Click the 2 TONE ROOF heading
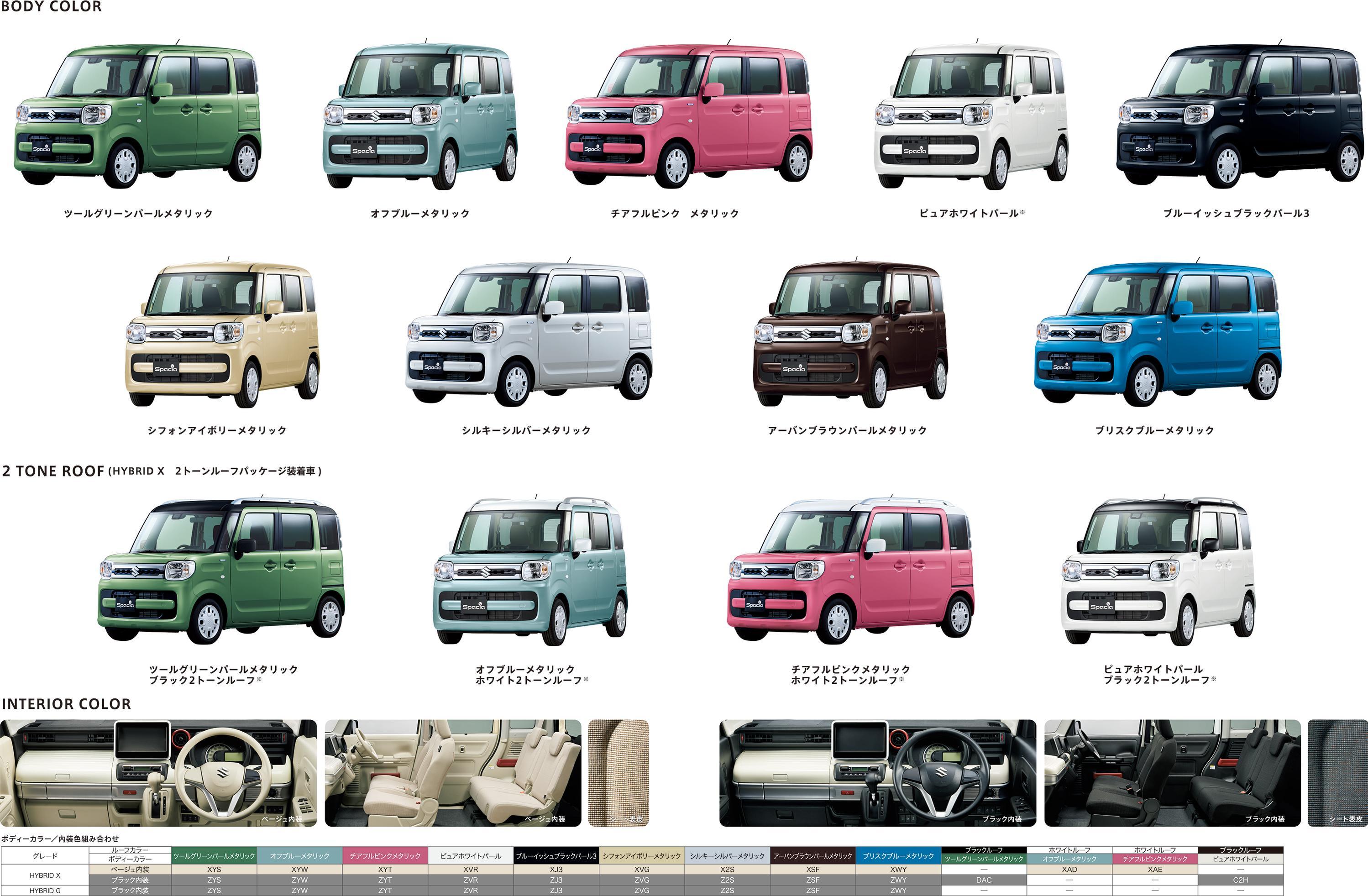The width and height of the screenshot is (1368, 896). [53, 471]
